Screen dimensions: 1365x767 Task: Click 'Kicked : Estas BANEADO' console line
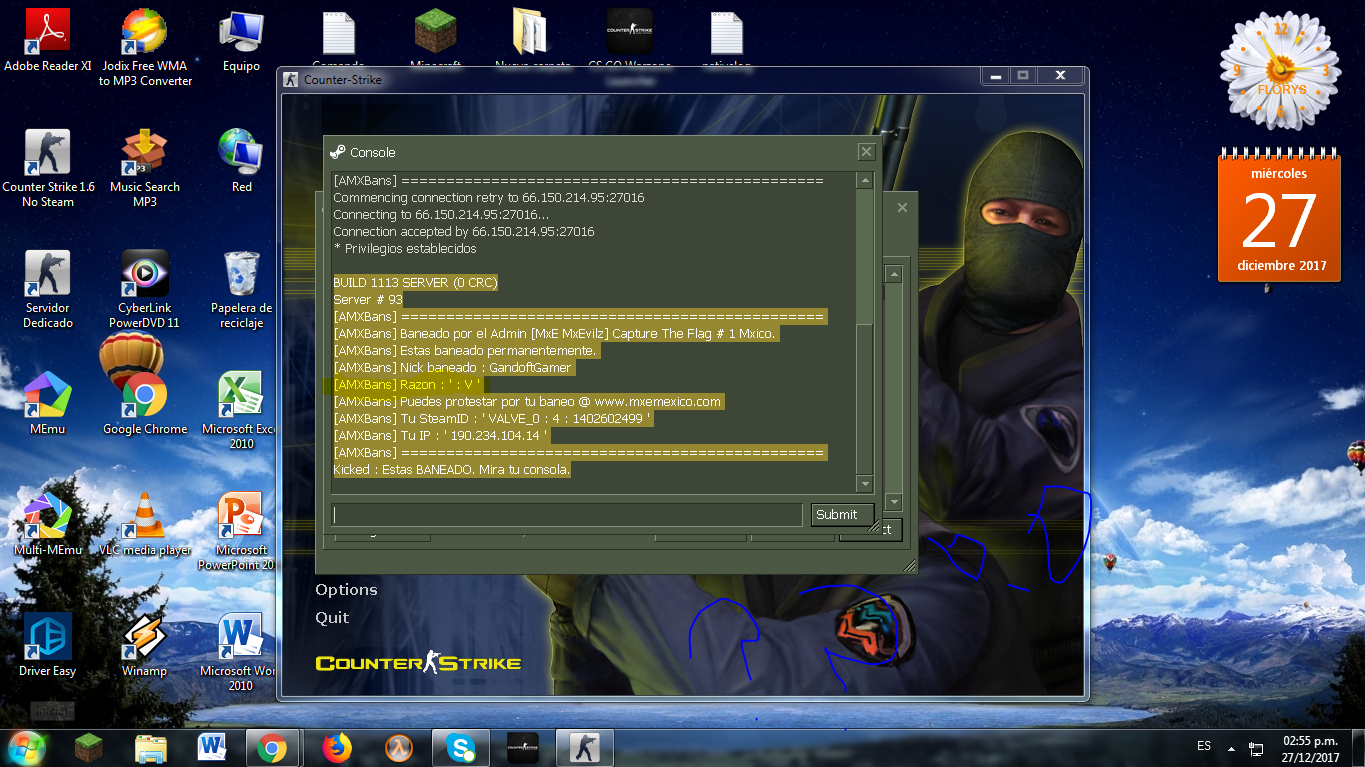pos(452,470)
